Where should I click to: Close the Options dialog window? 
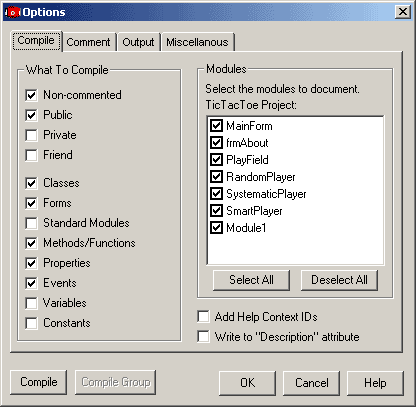403,12
